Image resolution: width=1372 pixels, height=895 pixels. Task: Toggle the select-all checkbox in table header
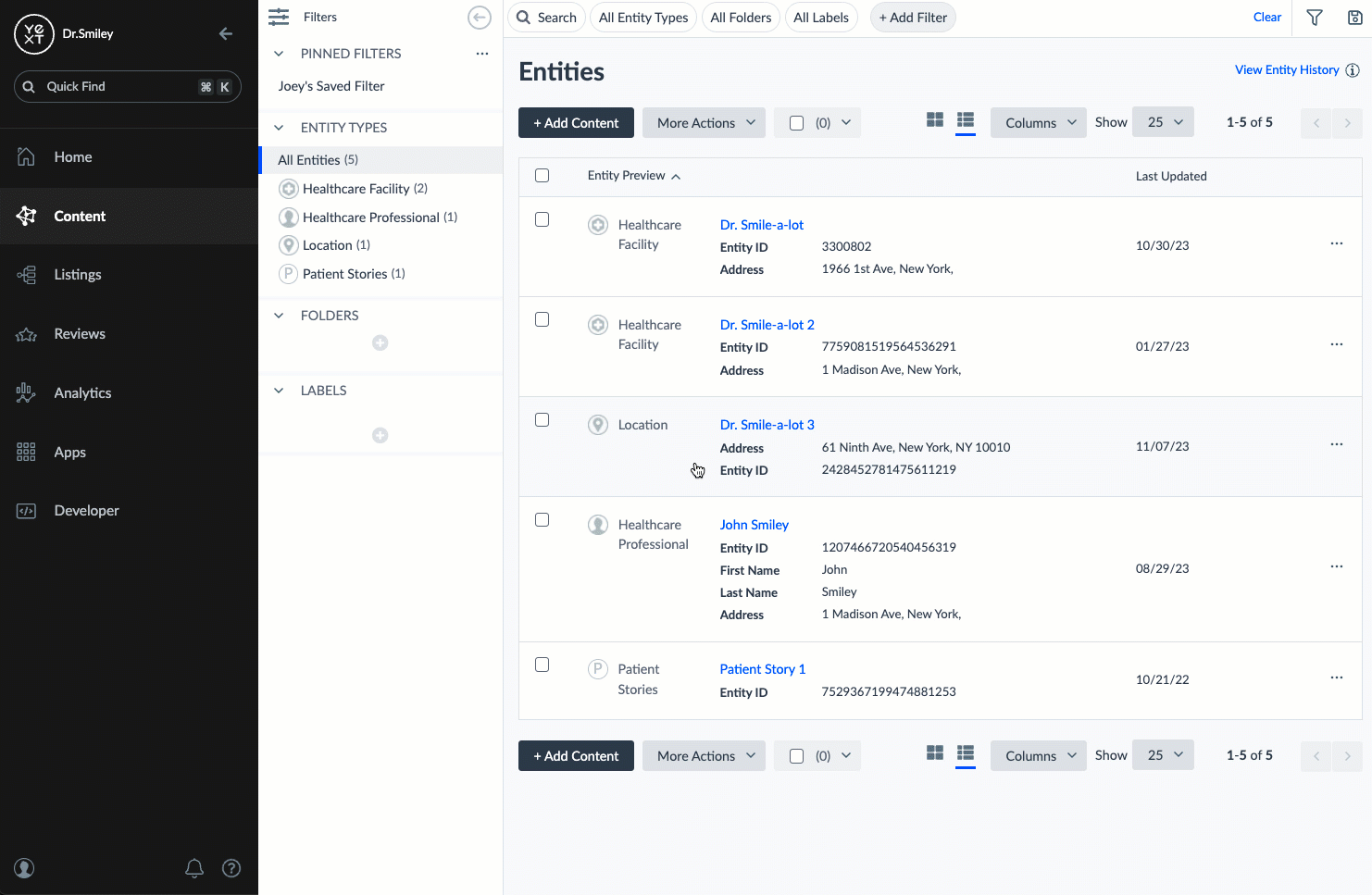(x=543, y=176)
